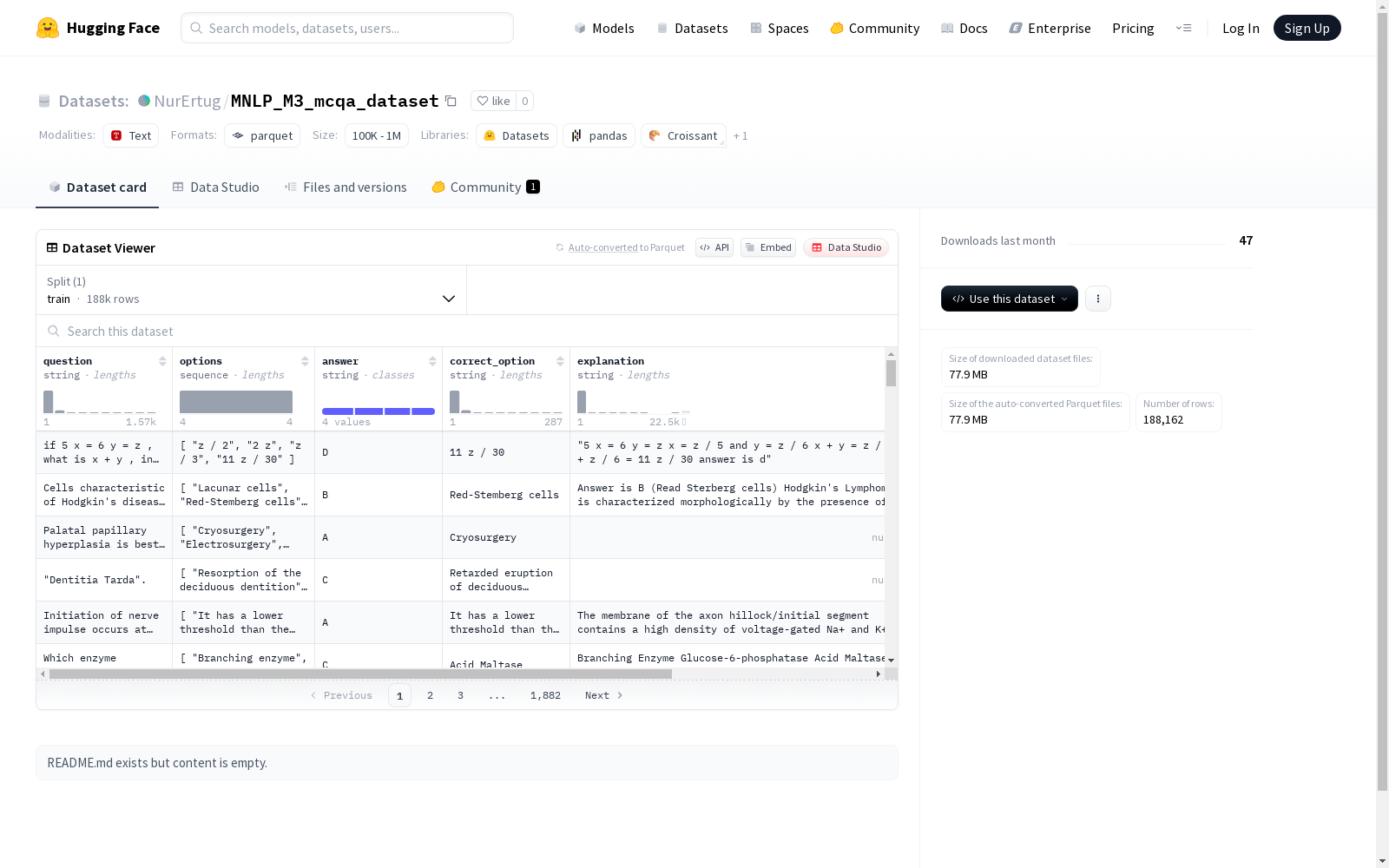Select the 'Red-Stemberg cells' correct_option cell
The width and height of the screenshot is (1389, 868).
(506, 495)
